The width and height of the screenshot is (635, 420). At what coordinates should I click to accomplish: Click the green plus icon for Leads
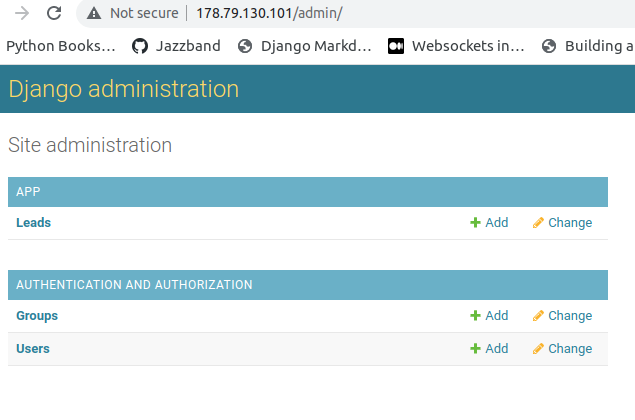tap(475, 222)
